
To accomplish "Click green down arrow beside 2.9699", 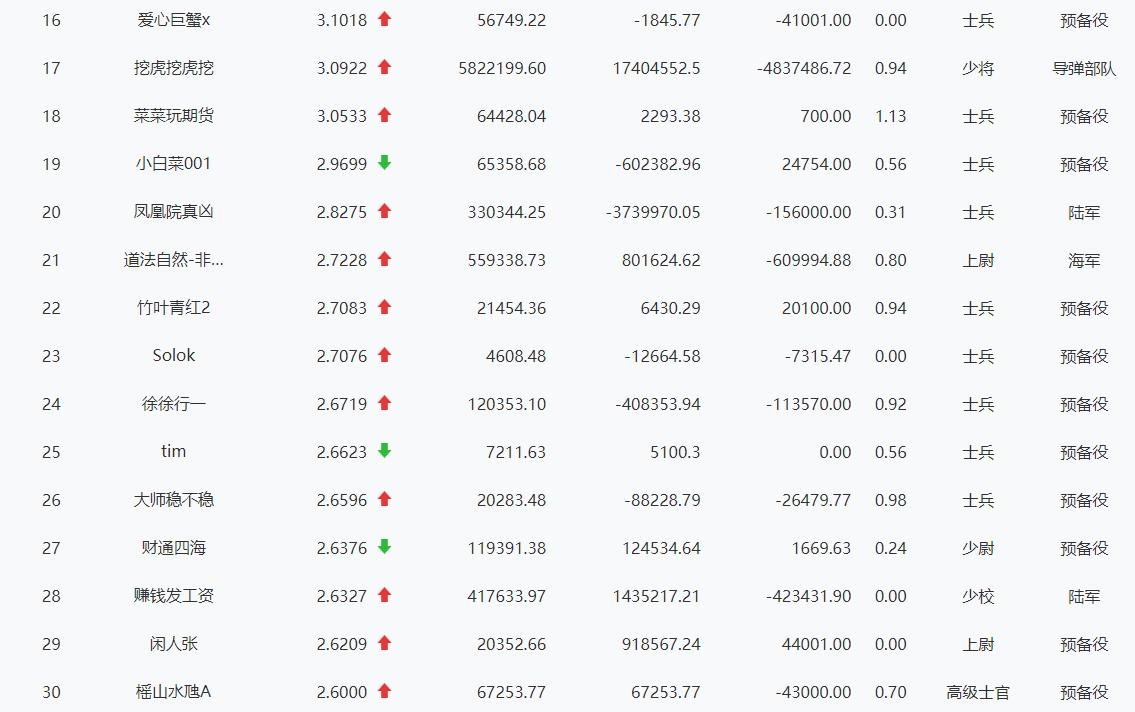I will tap(384, 163).
